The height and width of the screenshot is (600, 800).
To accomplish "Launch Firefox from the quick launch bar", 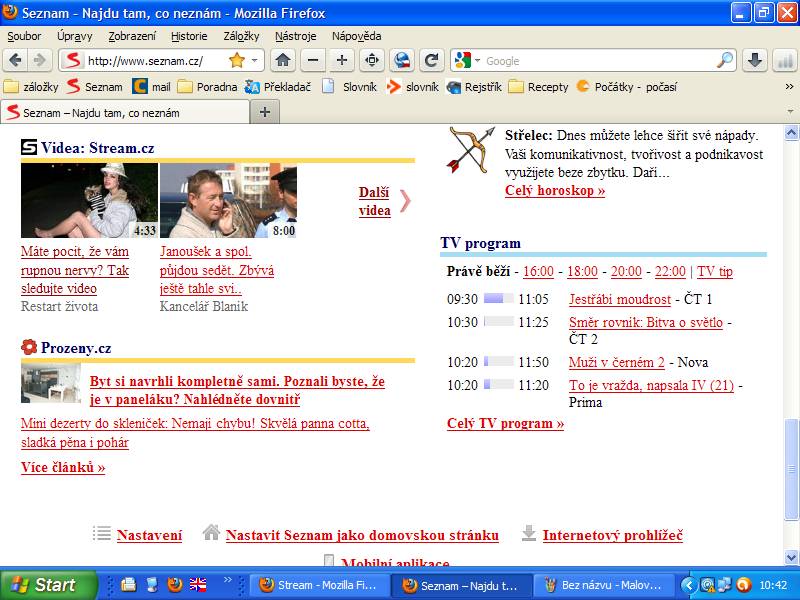I will click(x=174, y=584).
